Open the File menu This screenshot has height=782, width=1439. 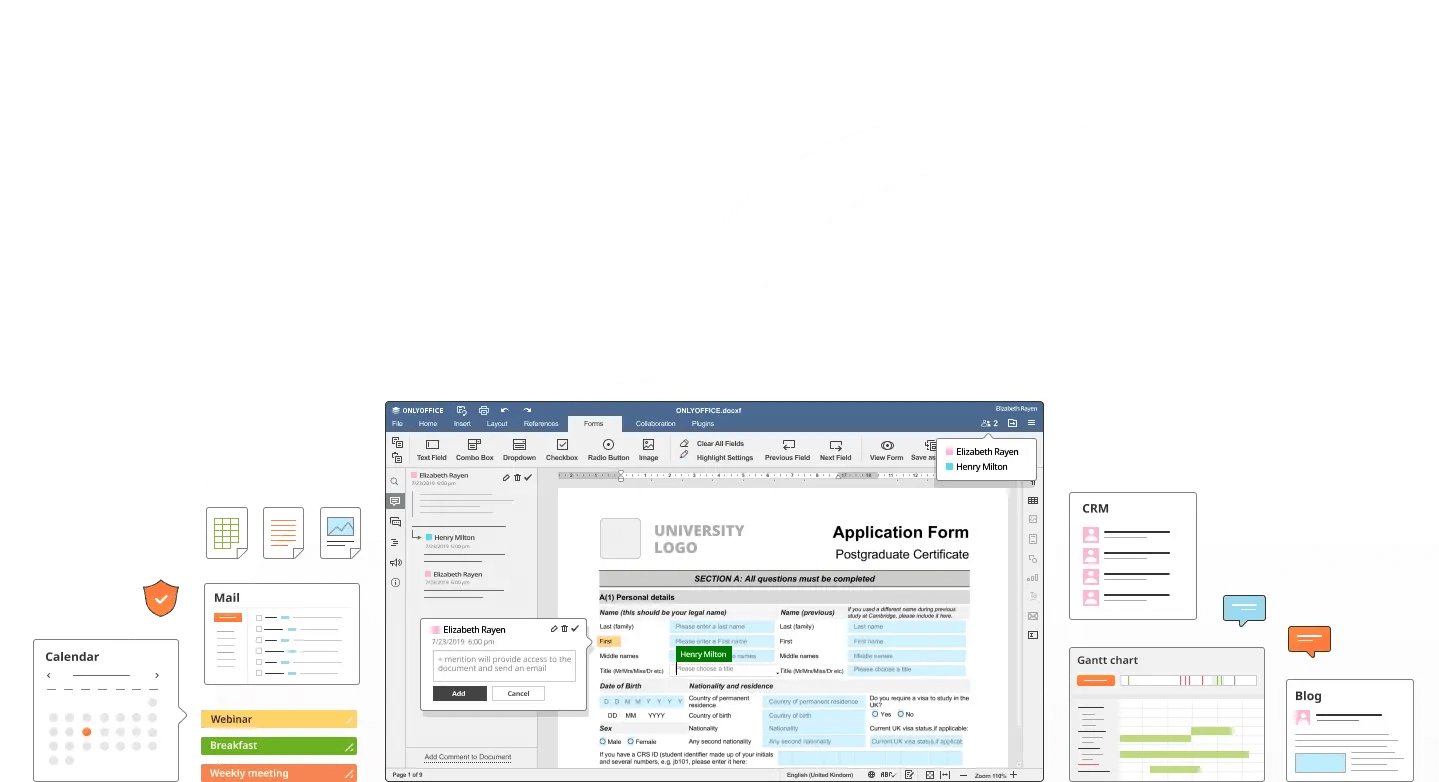397,424
